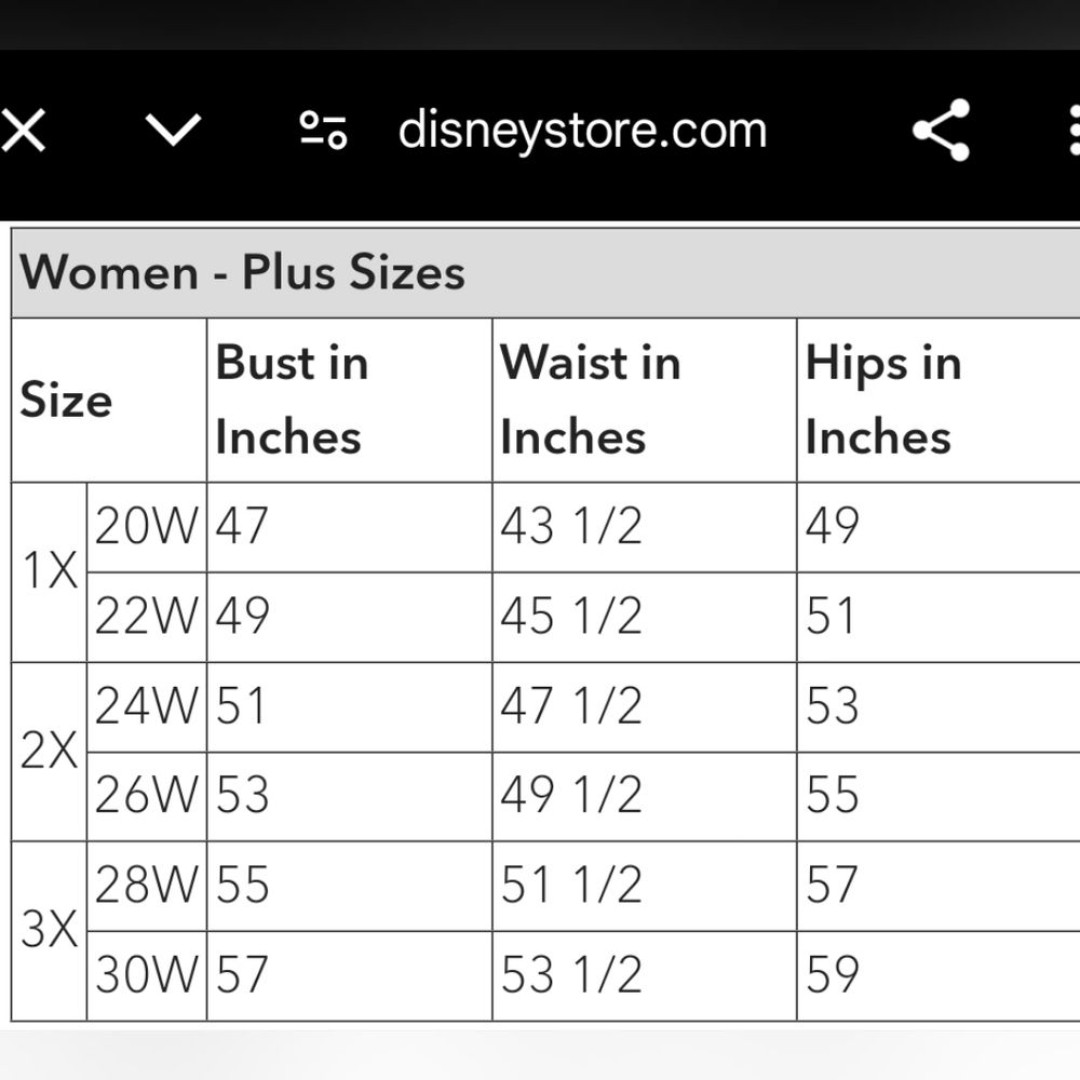Screen dimensions: 1080x1080
Task: Tap the 24W size row label
Action: (147, 707)
